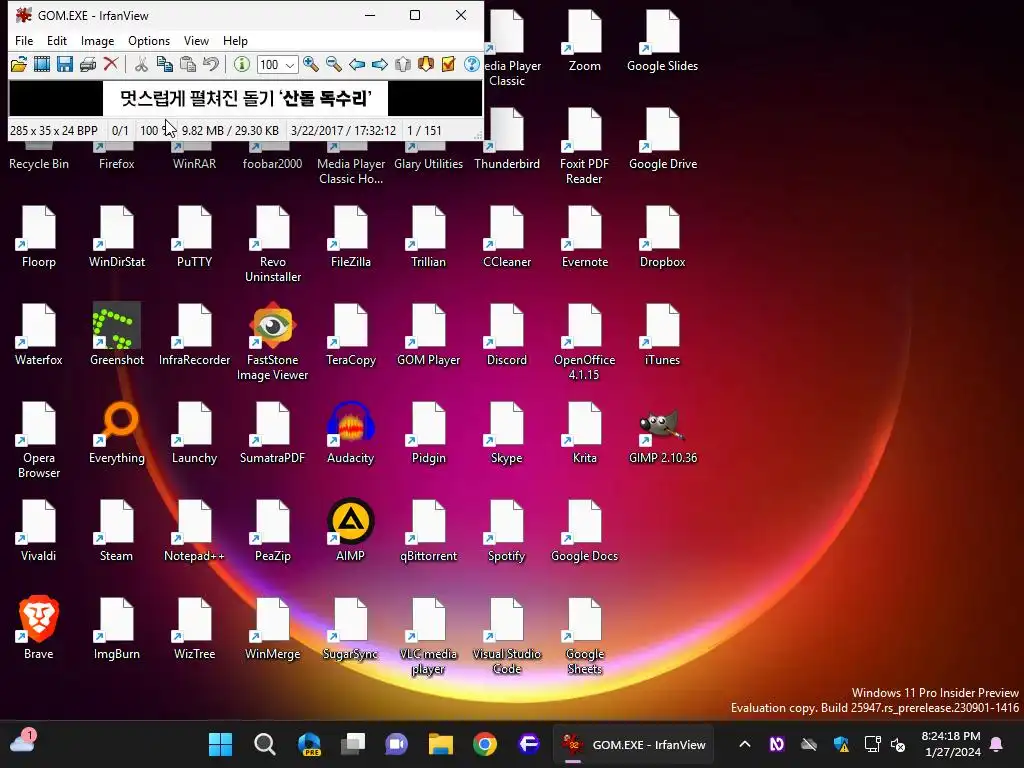
Task: Select the GIMP 2.10.36 desktop icon
Action: pyautogui.click(x=662, y=436)
